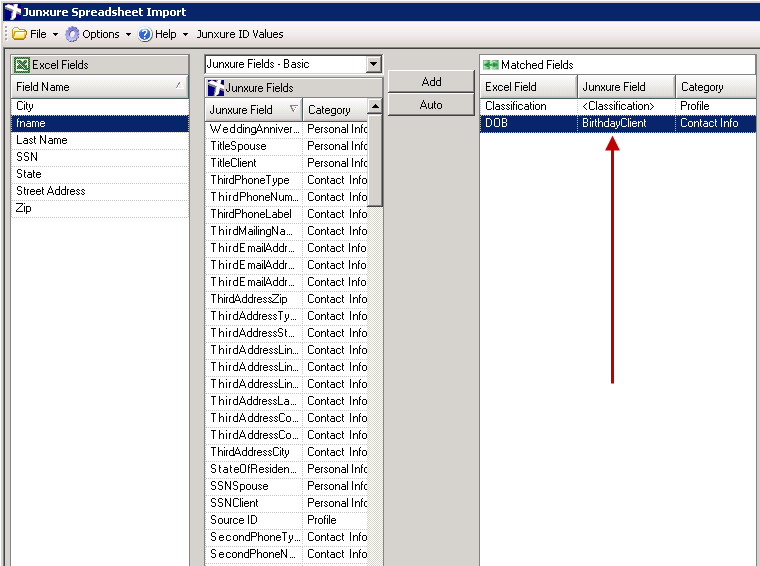Click the File folder icon in toolbar
The height and width of the screenshot is (566, 760).
[19, 34]
